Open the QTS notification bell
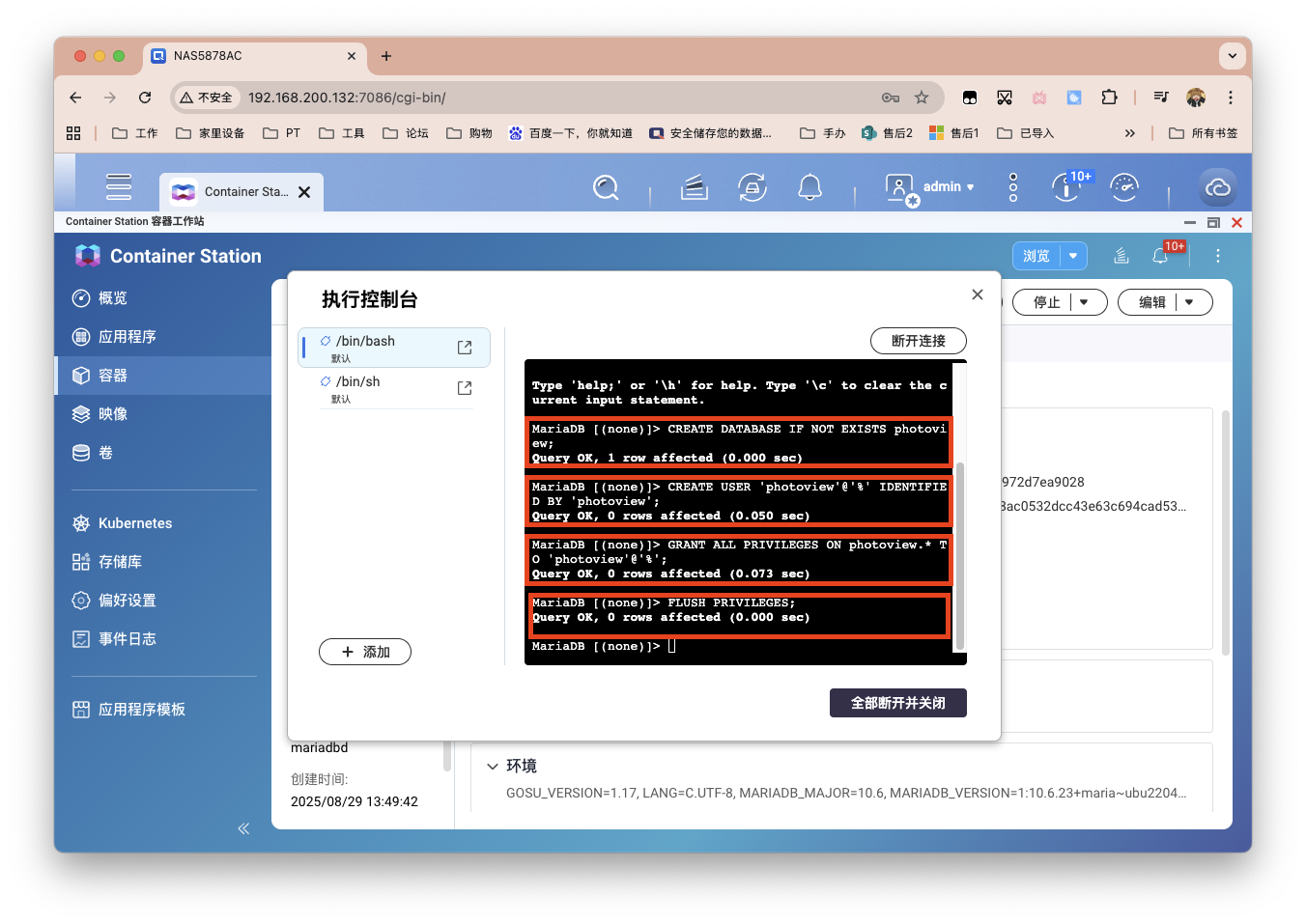Image resolution: width=1306 pixels, height=924 pixels. [x=809, y=187]
